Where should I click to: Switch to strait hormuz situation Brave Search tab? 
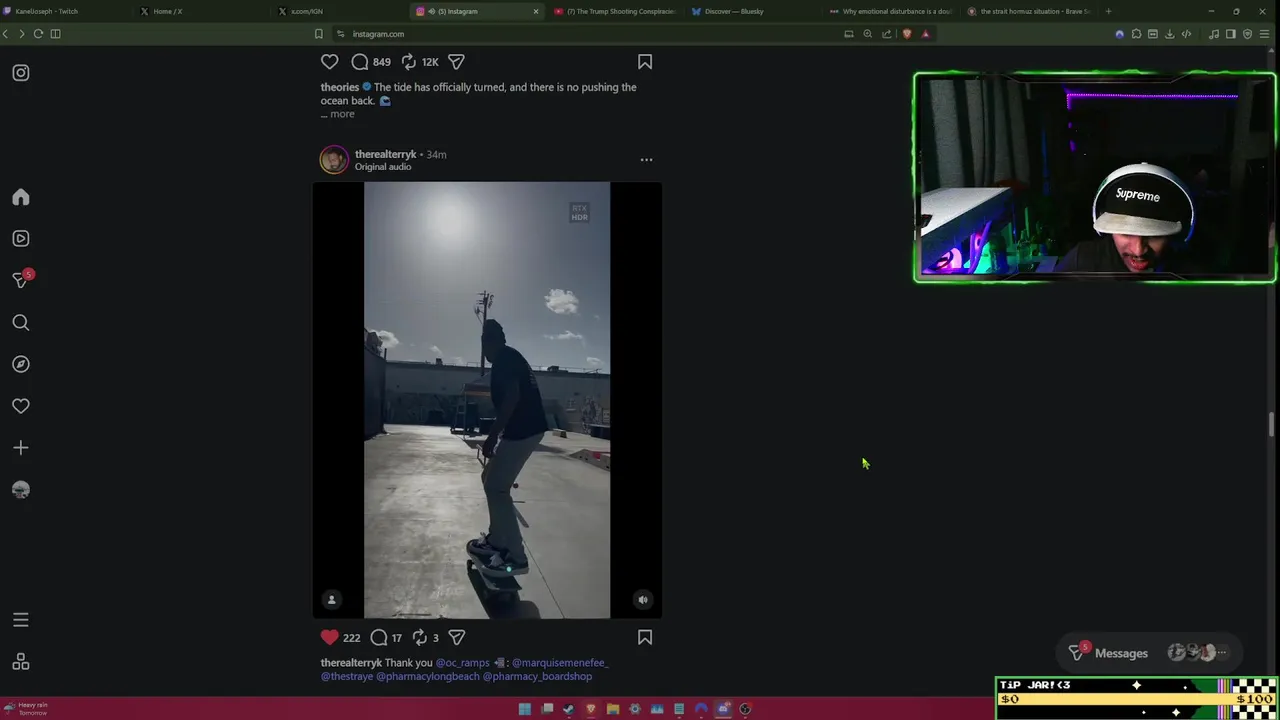click(1028, 11)
